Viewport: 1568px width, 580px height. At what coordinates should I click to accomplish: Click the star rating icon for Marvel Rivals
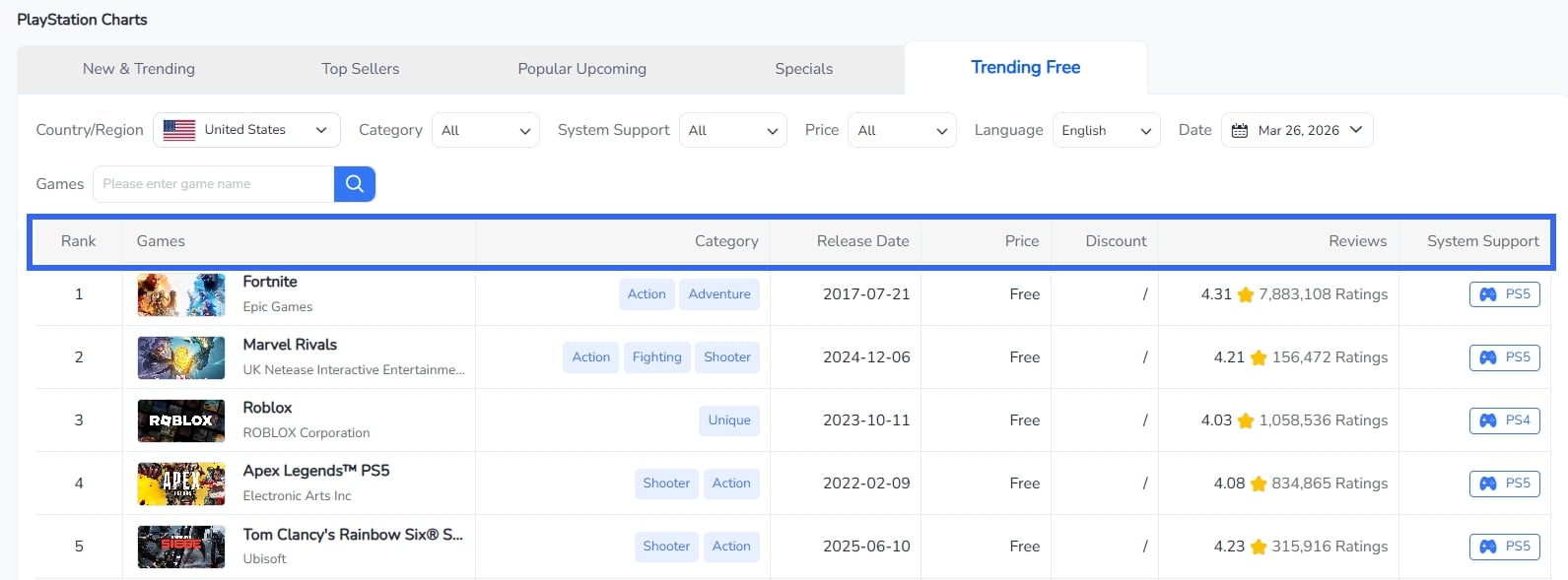click(x=1258, y=357)
